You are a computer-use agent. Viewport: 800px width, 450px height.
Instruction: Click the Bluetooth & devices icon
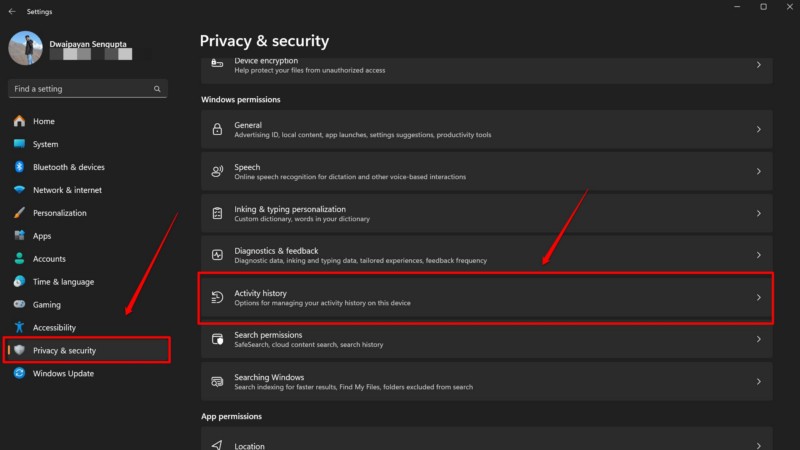(x=19, y=167)
